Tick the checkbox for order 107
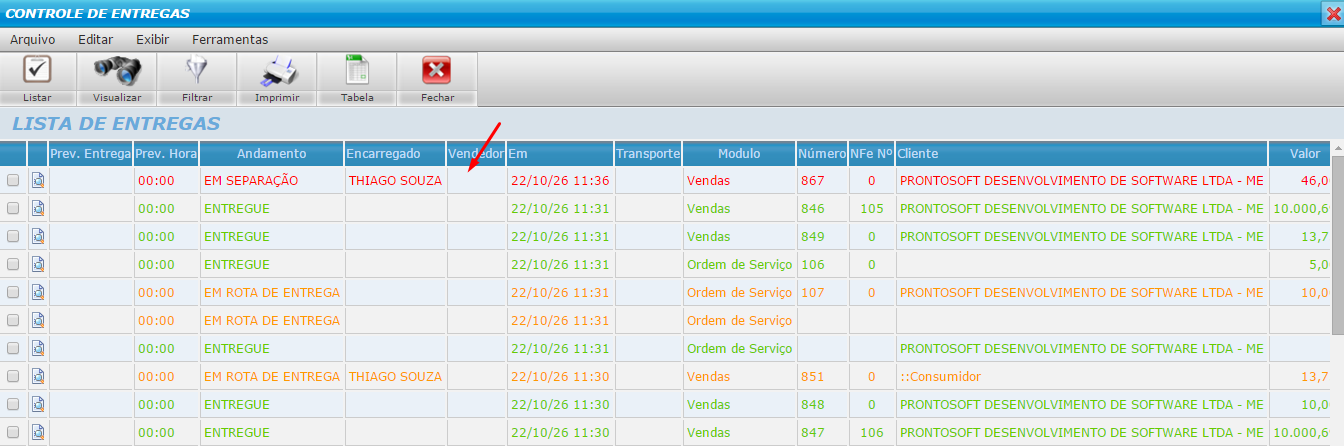 [x=13, y=293]
